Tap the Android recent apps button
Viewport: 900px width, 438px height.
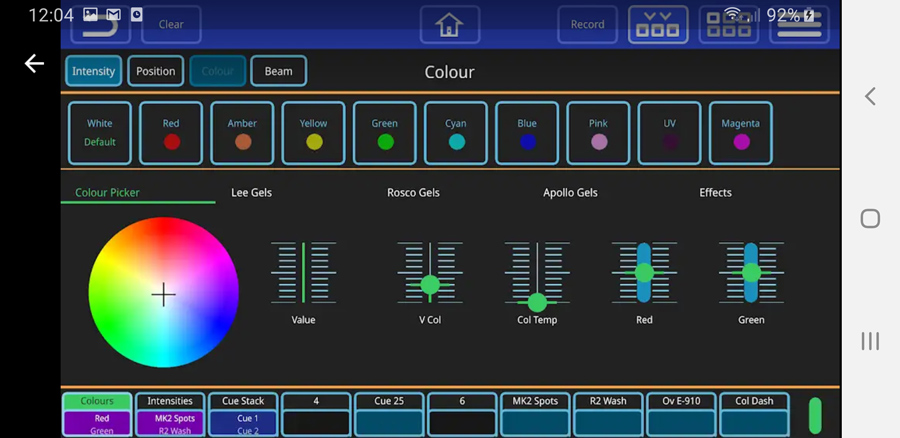870,341
